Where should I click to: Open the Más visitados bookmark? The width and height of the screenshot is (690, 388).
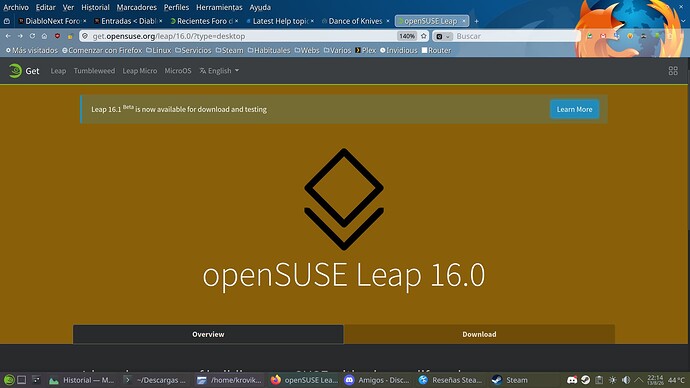pyautogui.click(x=32, y=51)
